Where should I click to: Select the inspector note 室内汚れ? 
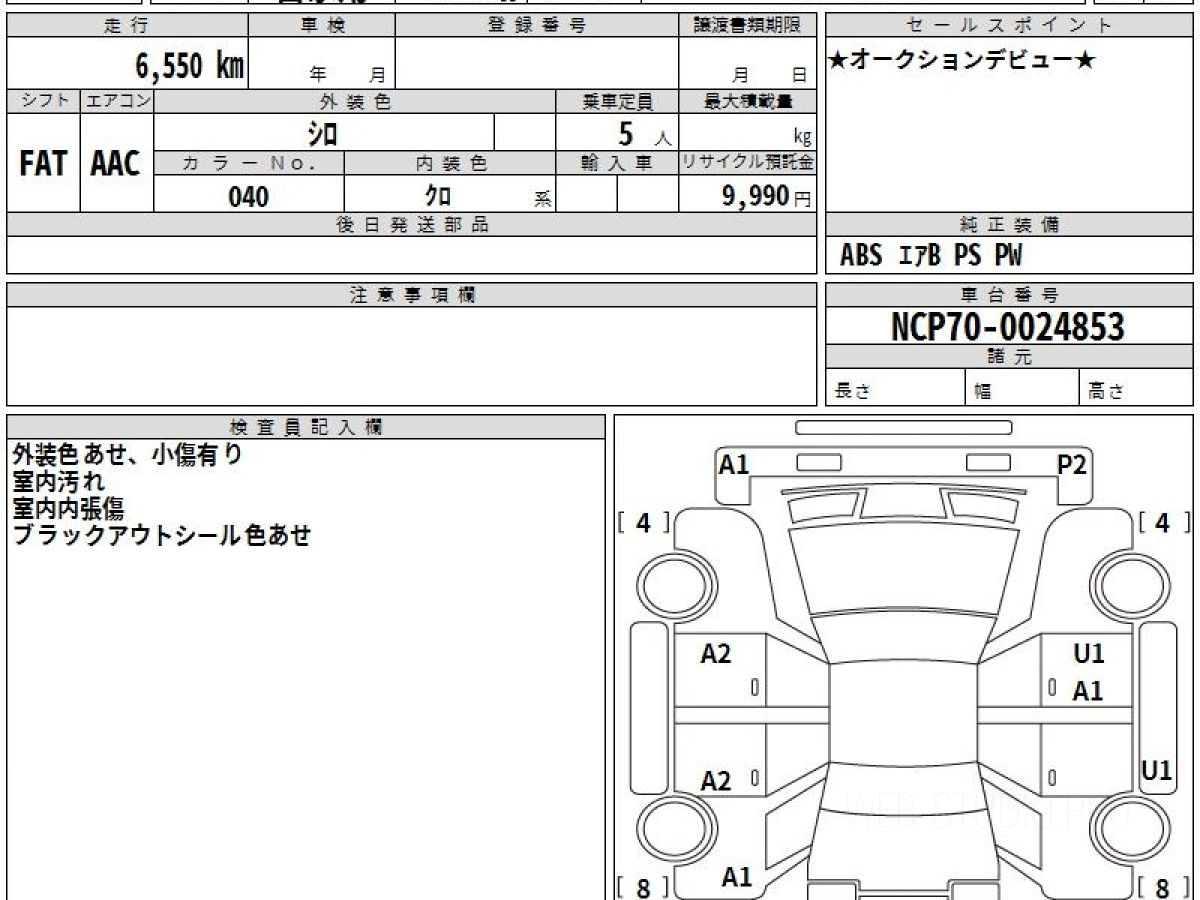click(59, 482)
